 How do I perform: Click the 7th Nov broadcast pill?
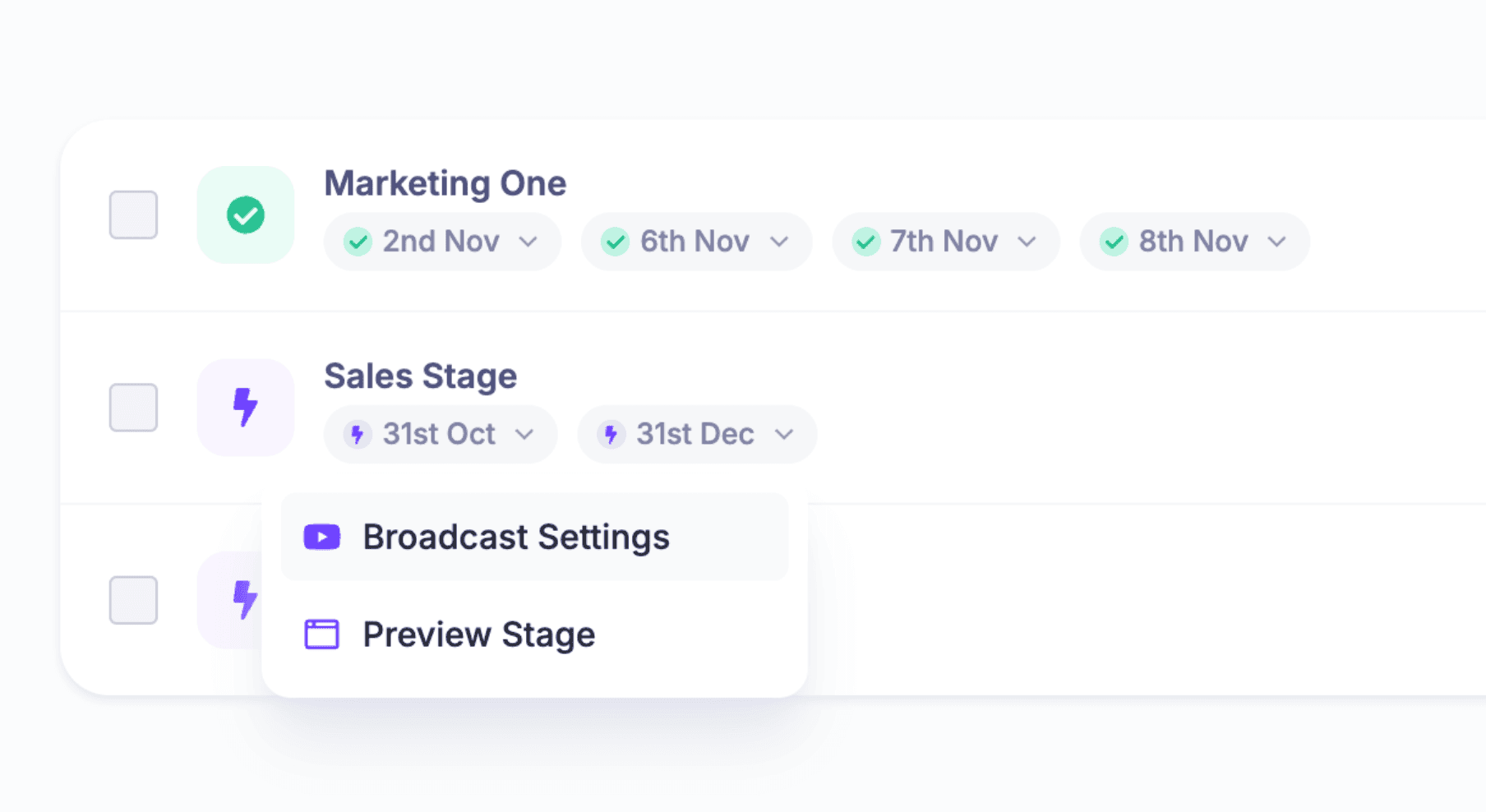(x=944, y=242)
